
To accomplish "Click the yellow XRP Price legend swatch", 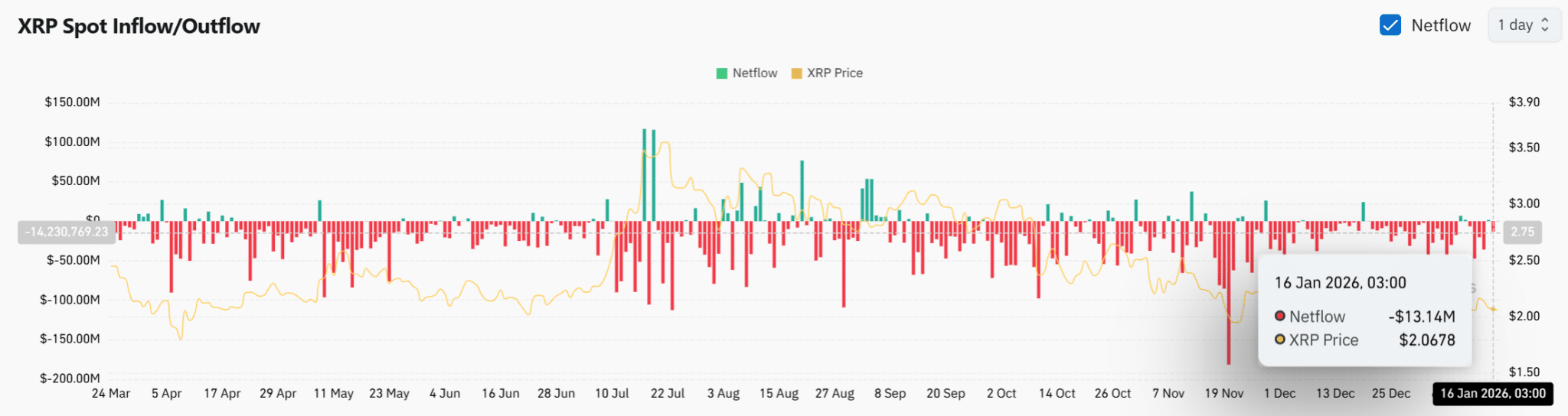I will [796, 73].
